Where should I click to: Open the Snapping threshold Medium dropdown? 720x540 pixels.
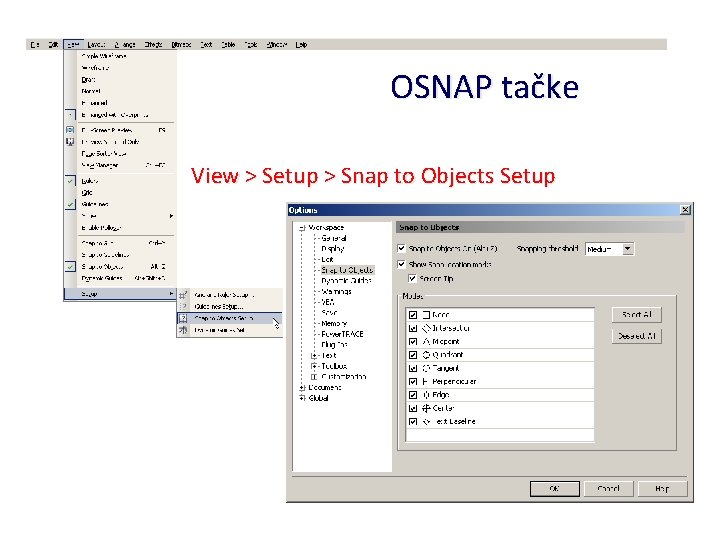coord(628,249)
